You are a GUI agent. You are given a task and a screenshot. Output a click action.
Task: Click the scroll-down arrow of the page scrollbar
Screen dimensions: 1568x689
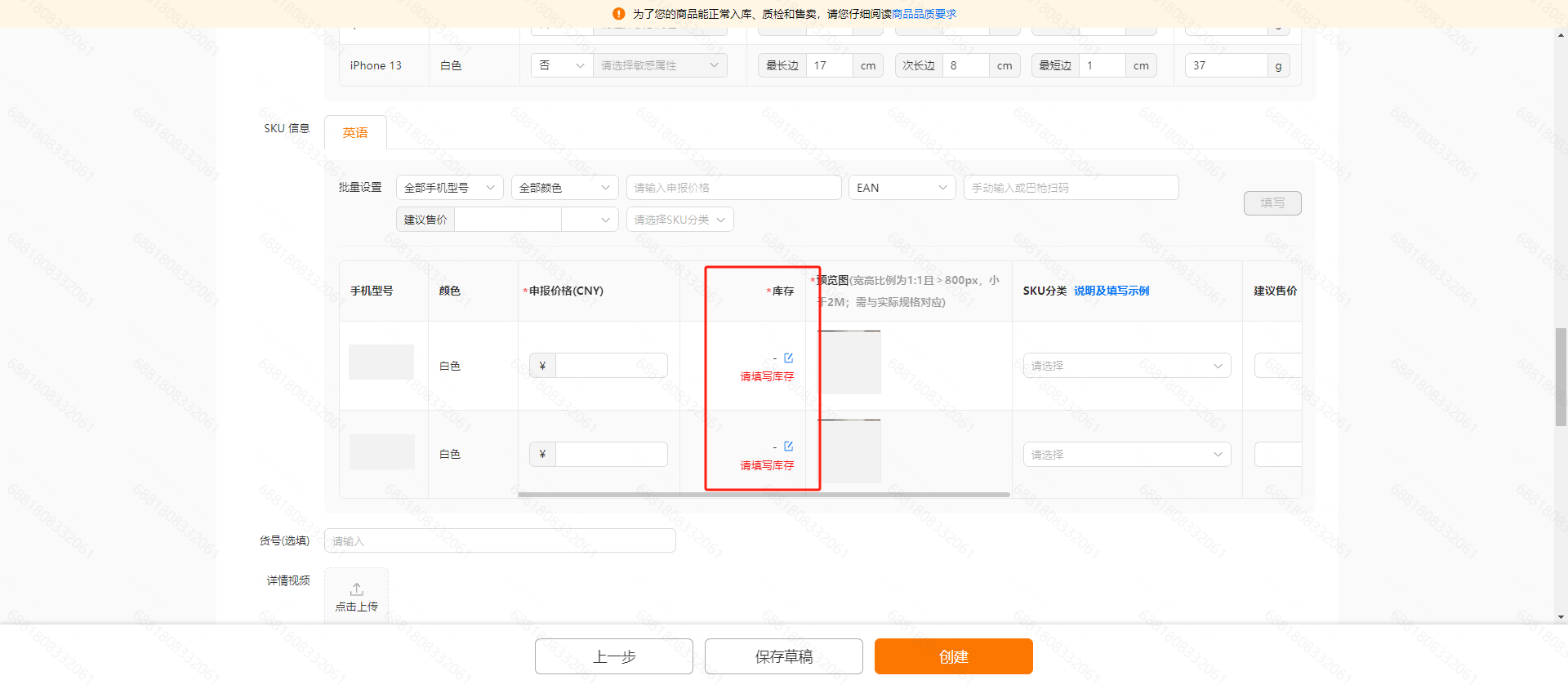point(1561,617)
